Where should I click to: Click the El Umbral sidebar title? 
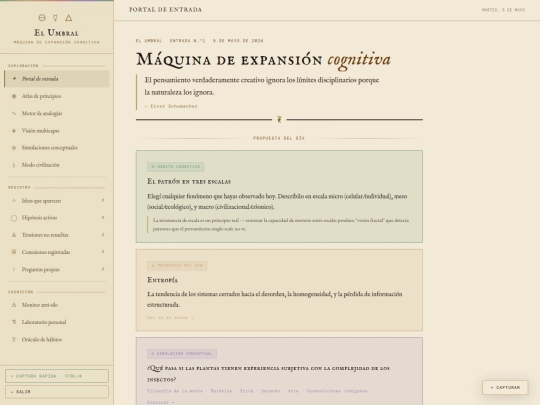(x=56, y=33)
